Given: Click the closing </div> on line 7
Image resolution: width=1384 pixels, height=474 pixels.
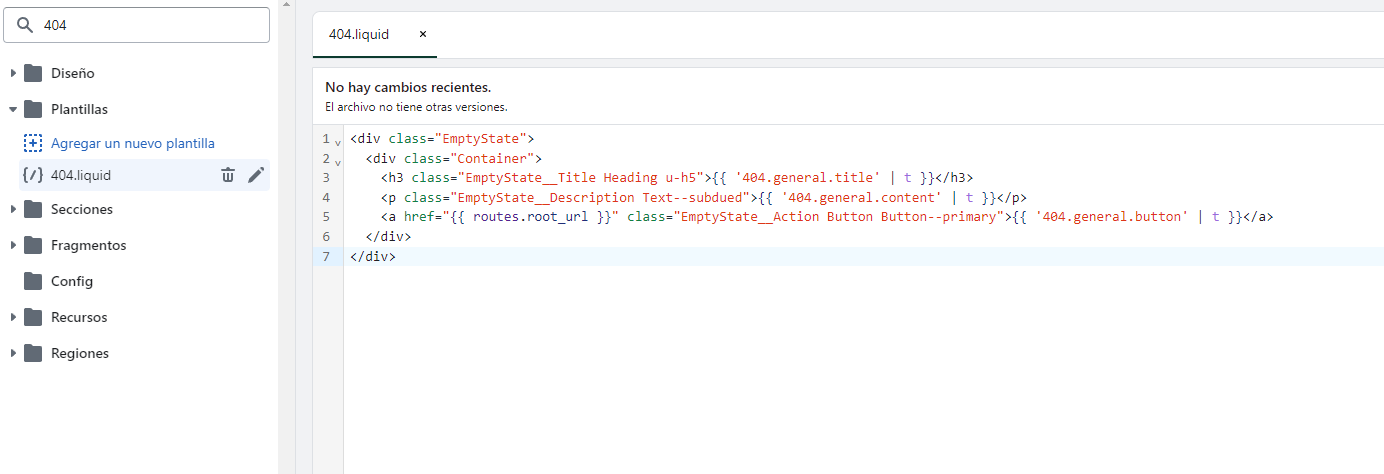Looking at the screenshot, I should point(373,256).
